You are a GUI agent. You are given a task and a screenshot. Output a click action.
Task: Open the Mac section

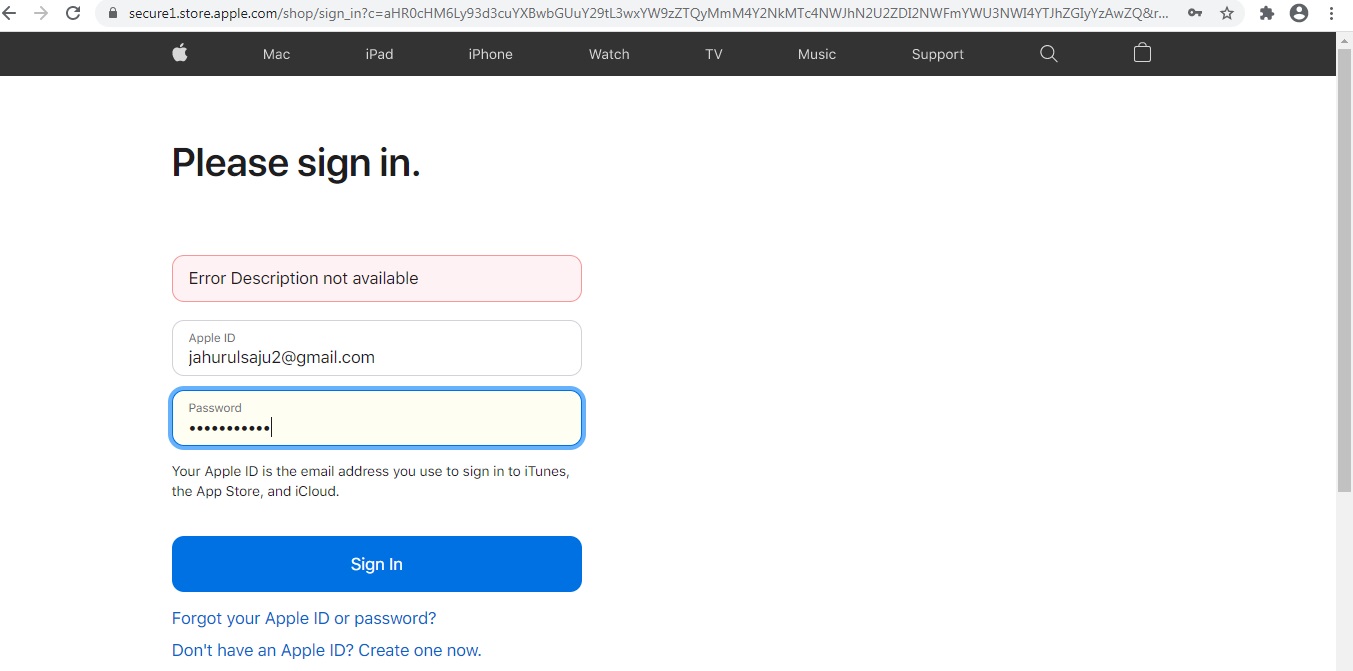(x=275, y=54)
